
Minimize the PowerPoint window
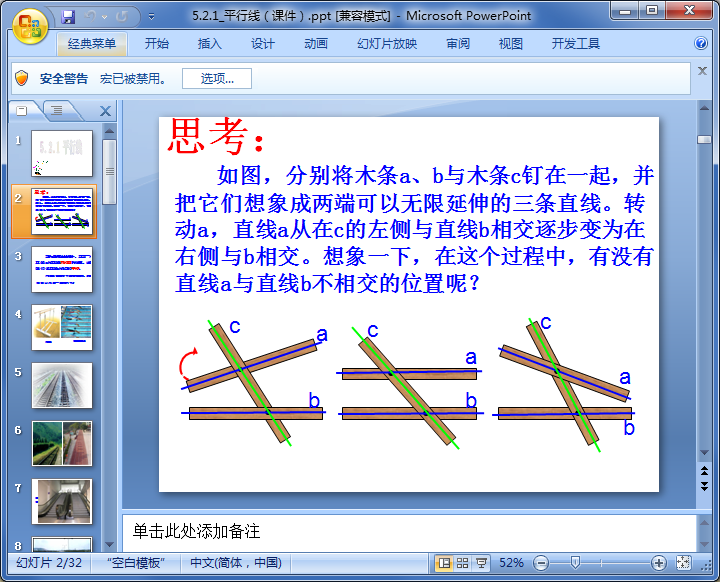click(x=625, y=11)
